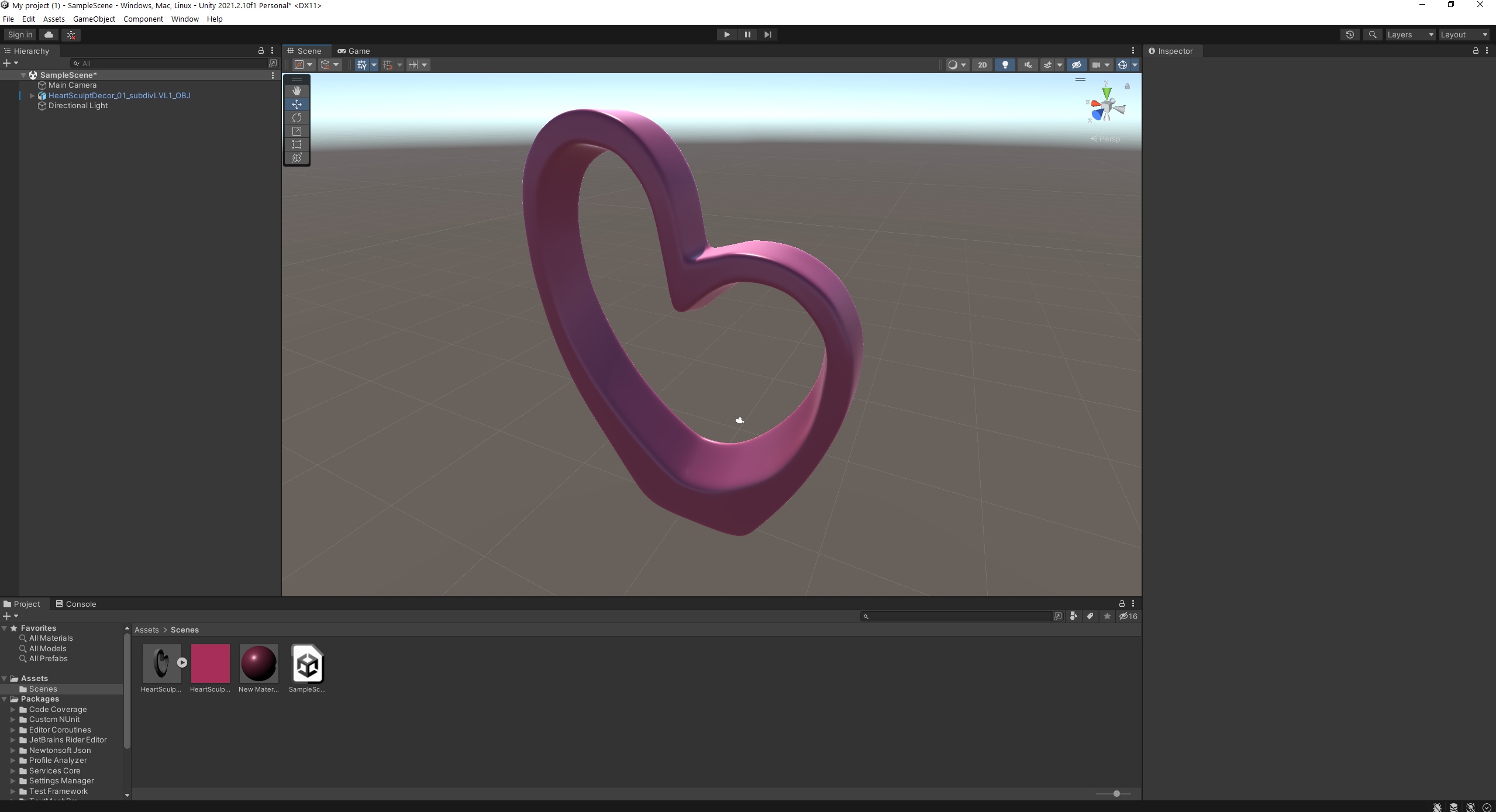
Task: Toggle scene audio mute
Action: (1028, 65)
